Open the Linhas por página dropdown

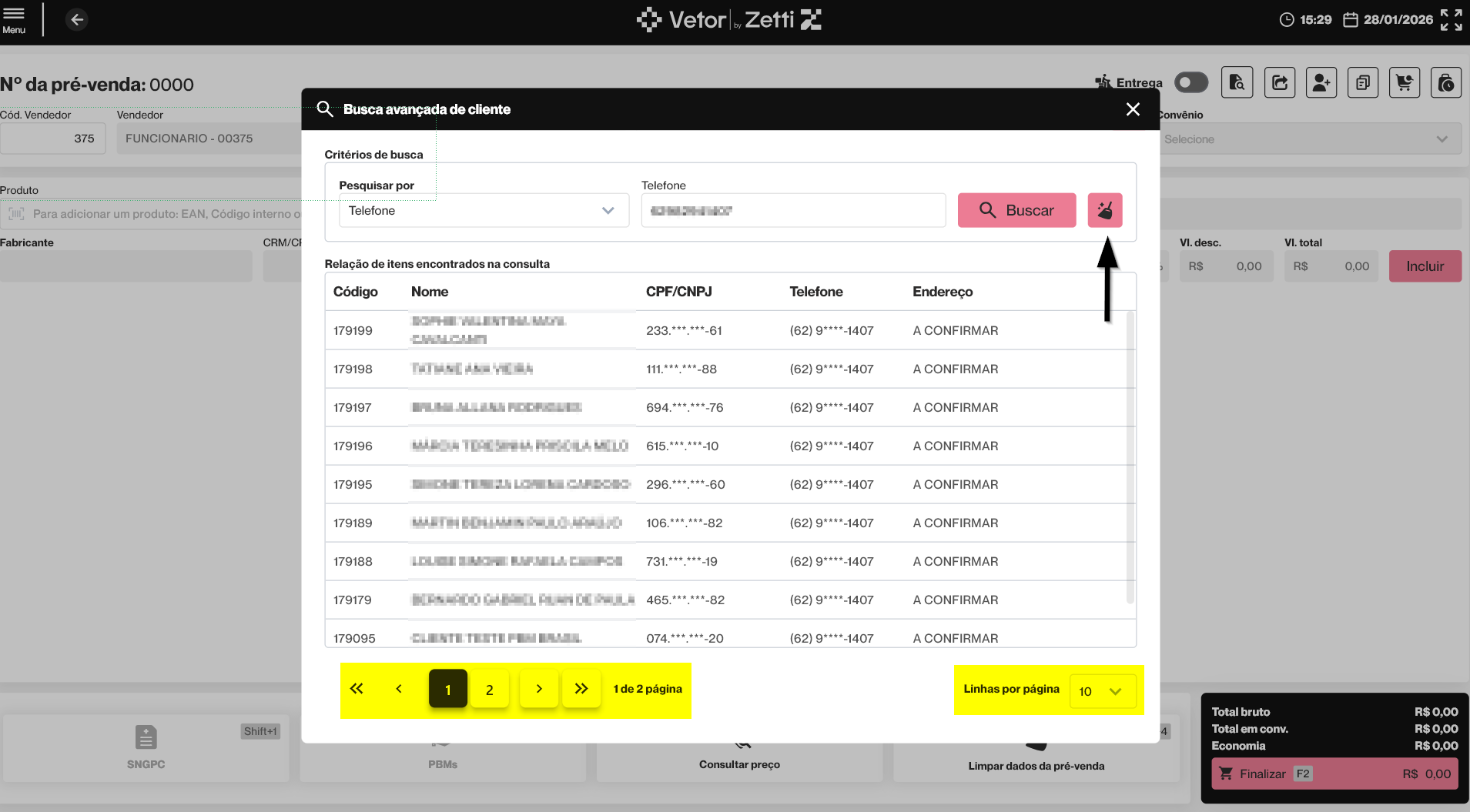click(1101, 691)
